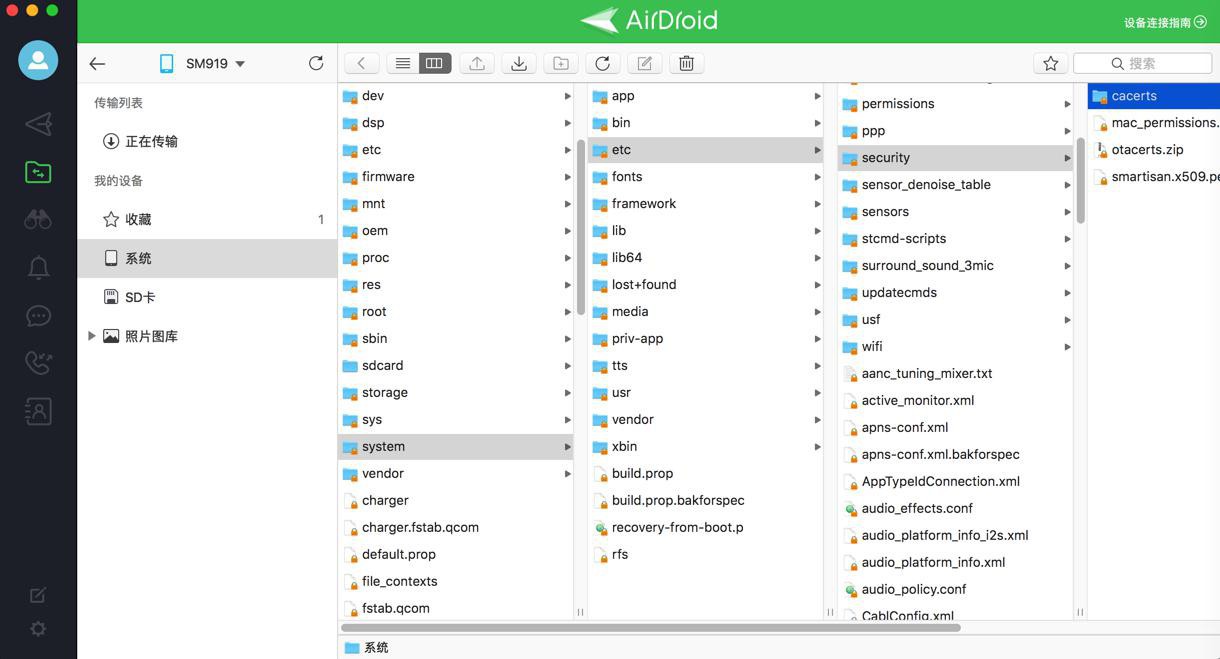Screen dimensions: 1220x659
Task: Select the dsp folder
Action: [x=456, y=123]
